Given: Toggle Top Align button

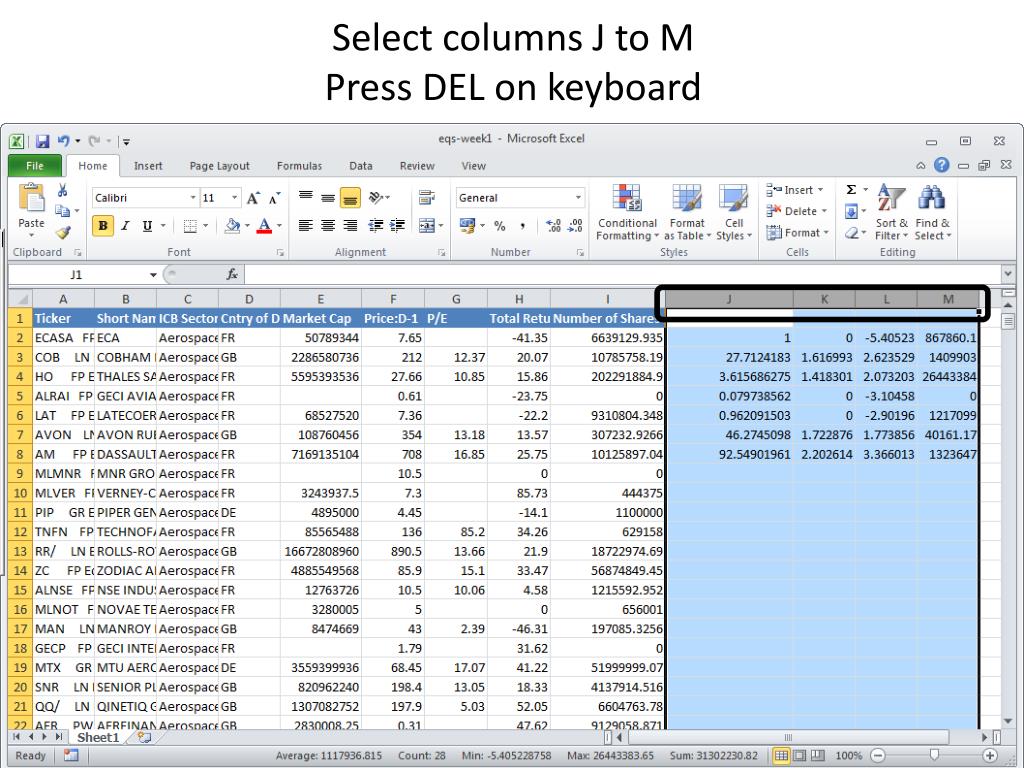Looking at the screenshot, I should pyautogui.click(x=306, y=197).
